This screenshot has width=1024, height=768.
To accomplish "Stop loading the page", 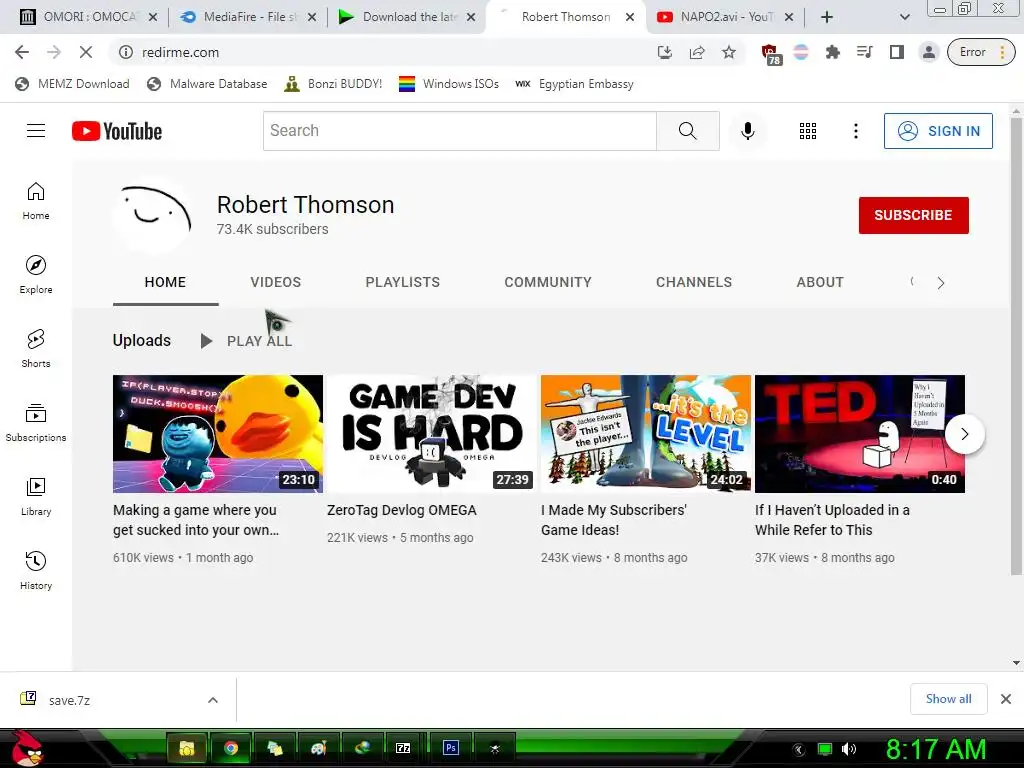I will point(86,52).
